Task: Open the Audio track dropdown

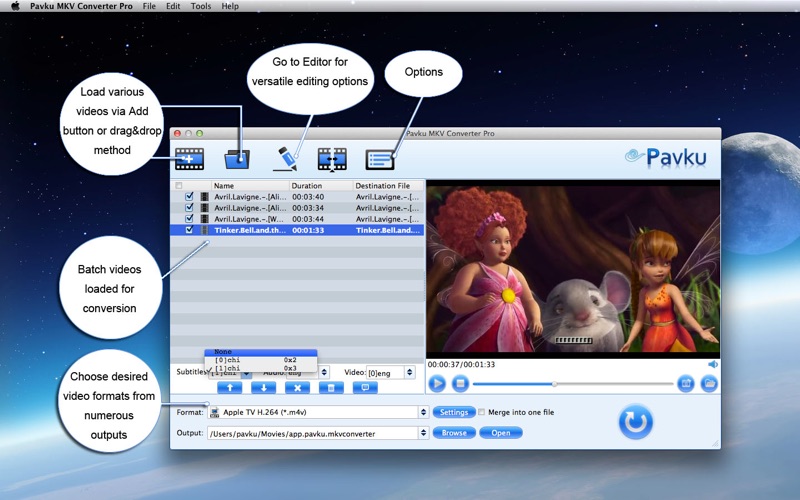Action: point(324,373)
